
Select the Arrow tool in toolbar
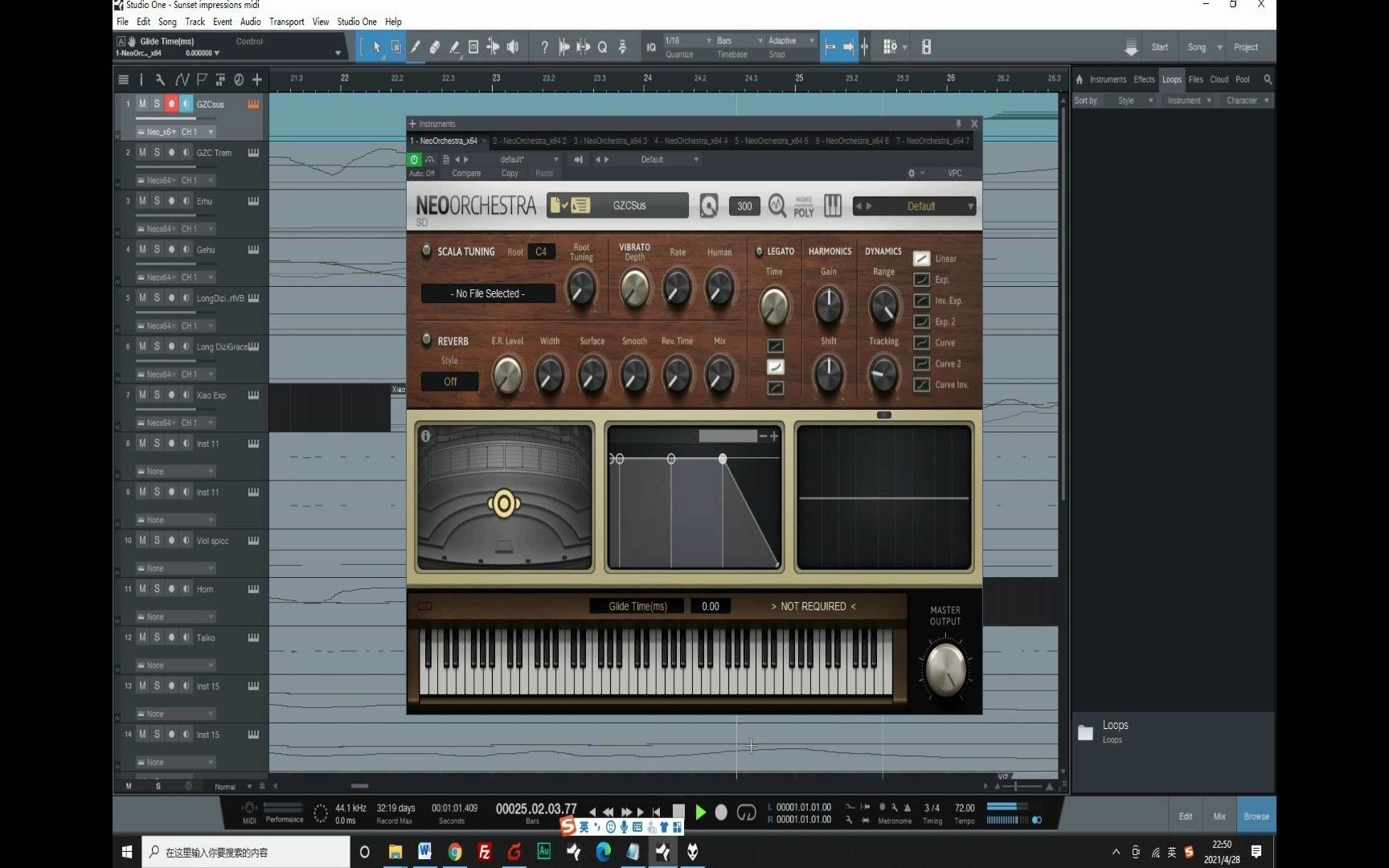coord(376,47)
